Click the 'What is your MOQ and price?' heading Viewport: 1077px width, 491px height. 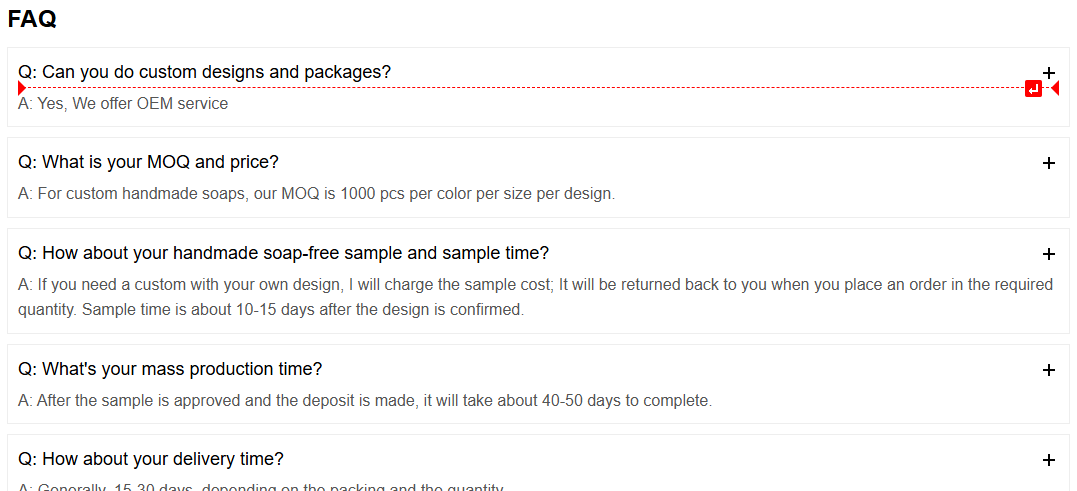tap(148, 162)
